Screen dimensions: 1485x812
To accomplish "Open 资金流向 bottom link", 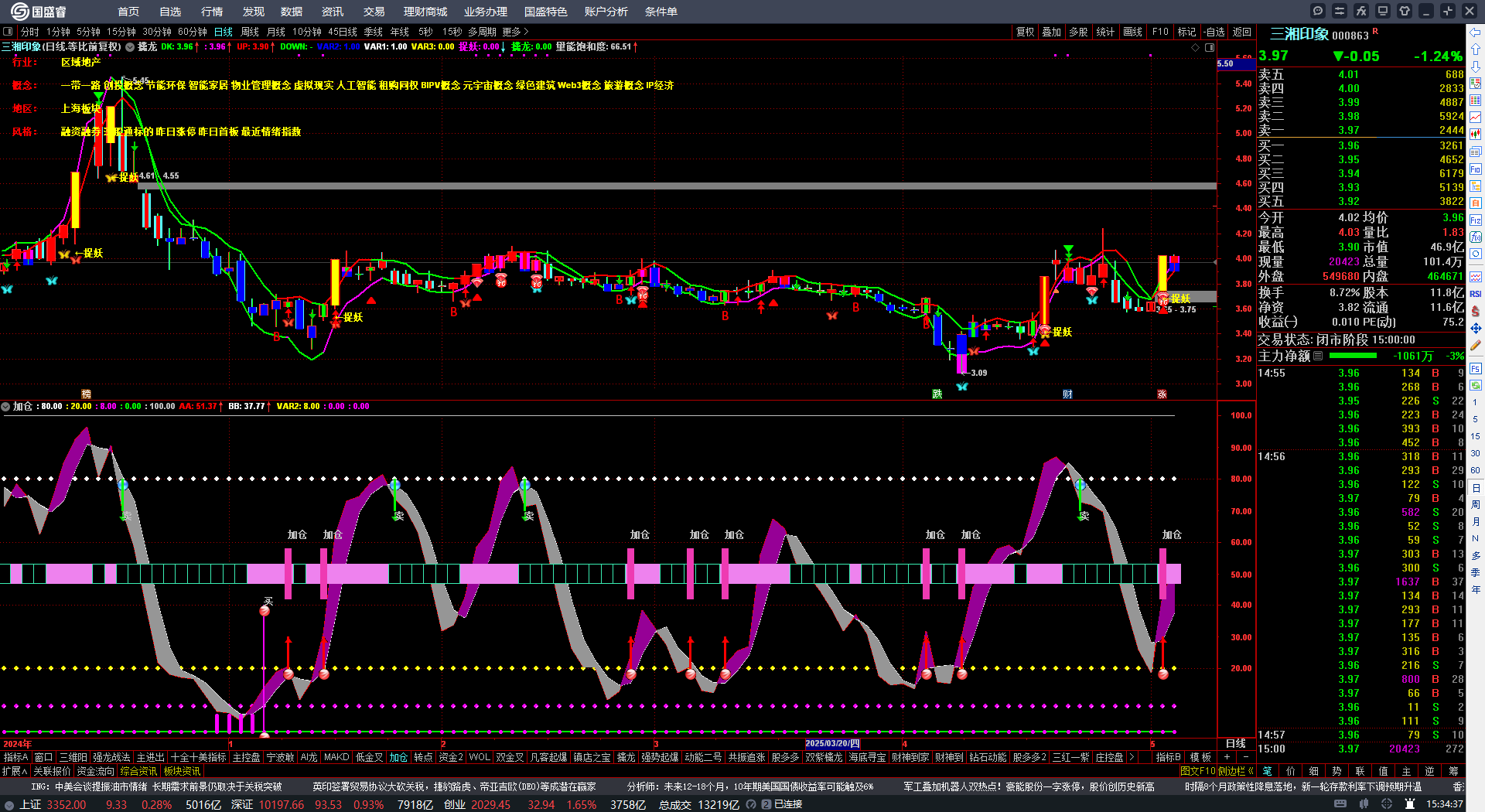I will (95, 771).
